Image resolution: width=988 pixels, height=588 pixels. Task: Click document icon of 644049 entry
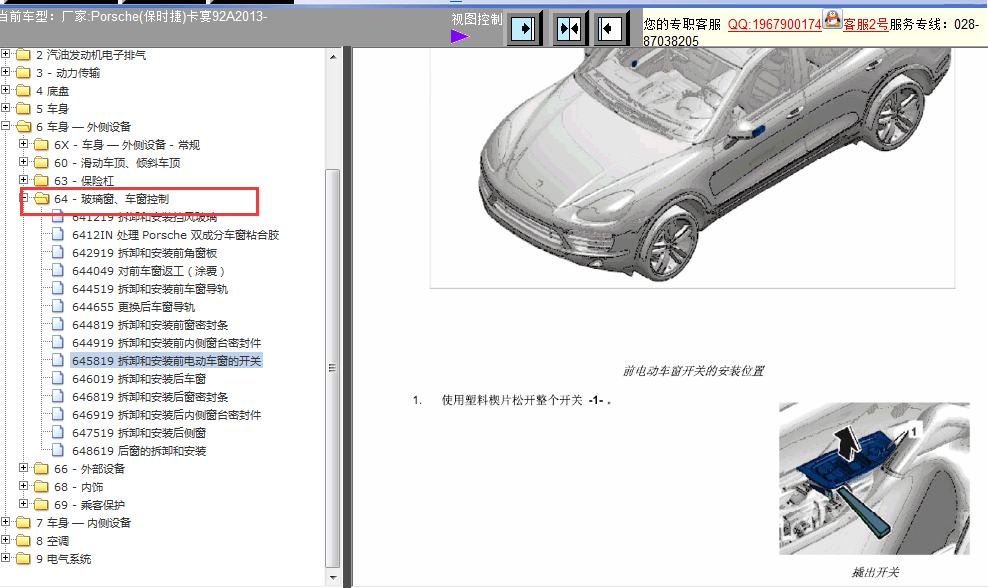click(58, 270)
